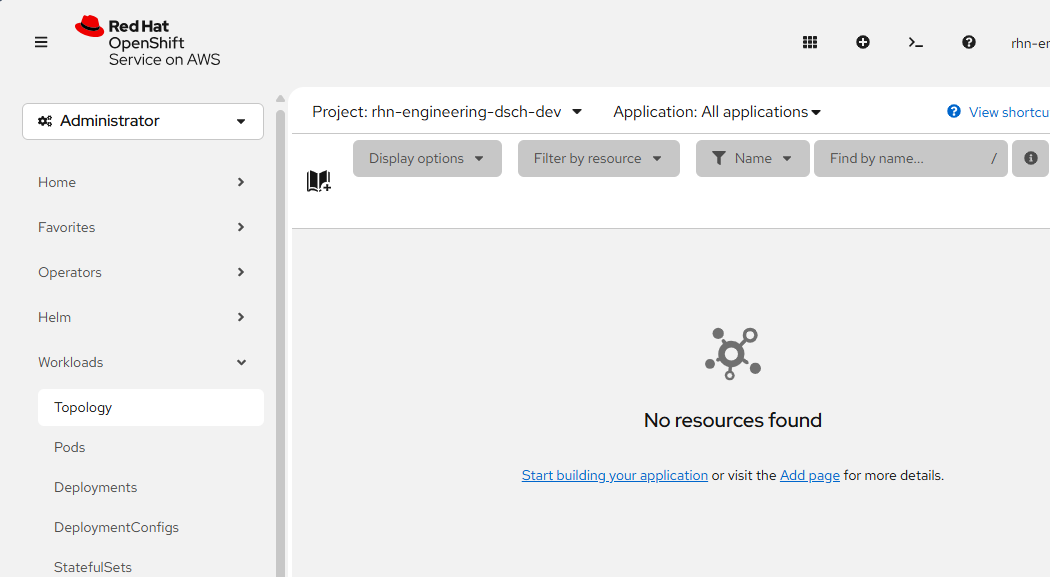Open the Administrator perspective switcher
The image size is (1050, 577).
[143, 121]
